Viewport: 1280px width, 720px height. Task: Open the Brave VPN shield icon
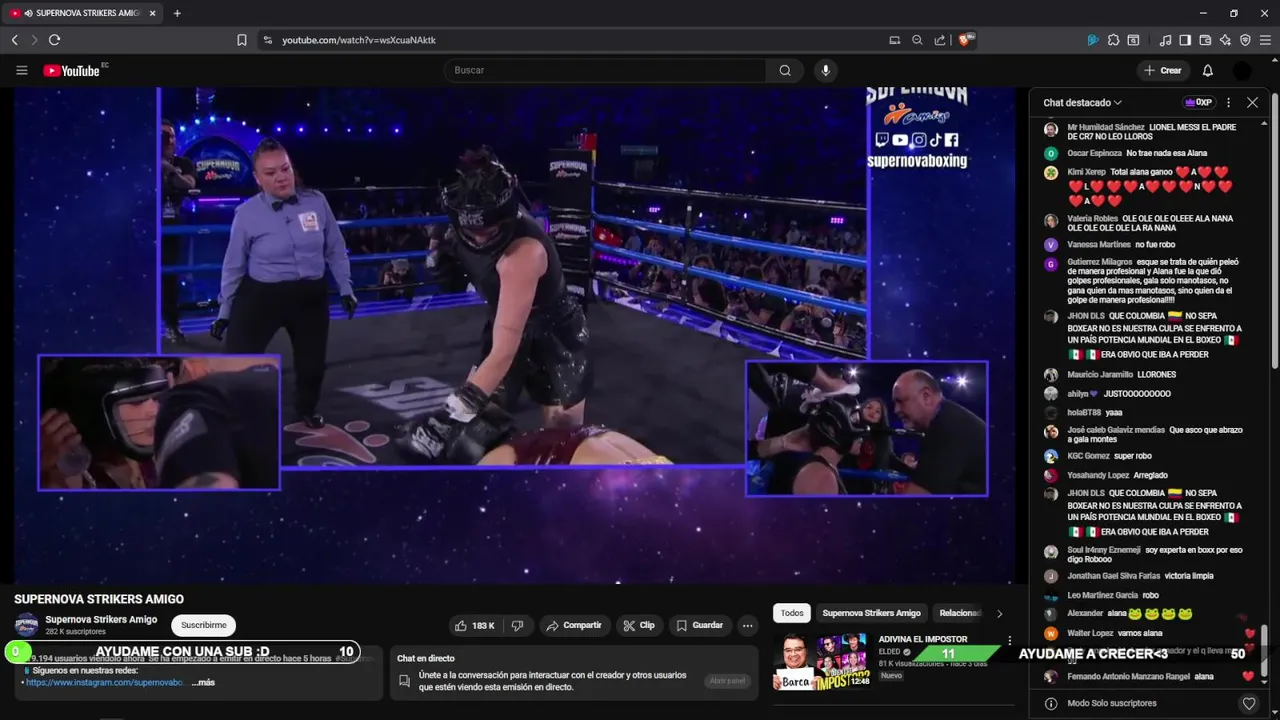pos(1245,40)
